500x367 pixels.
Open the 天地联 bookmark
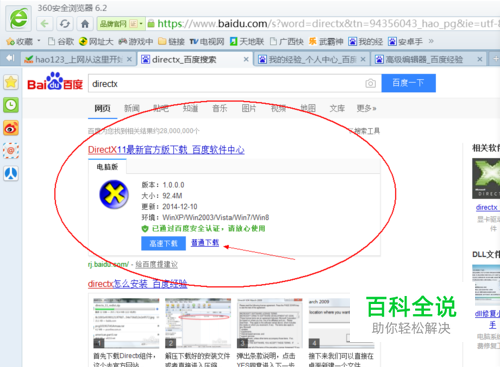(x=247, y=41)
